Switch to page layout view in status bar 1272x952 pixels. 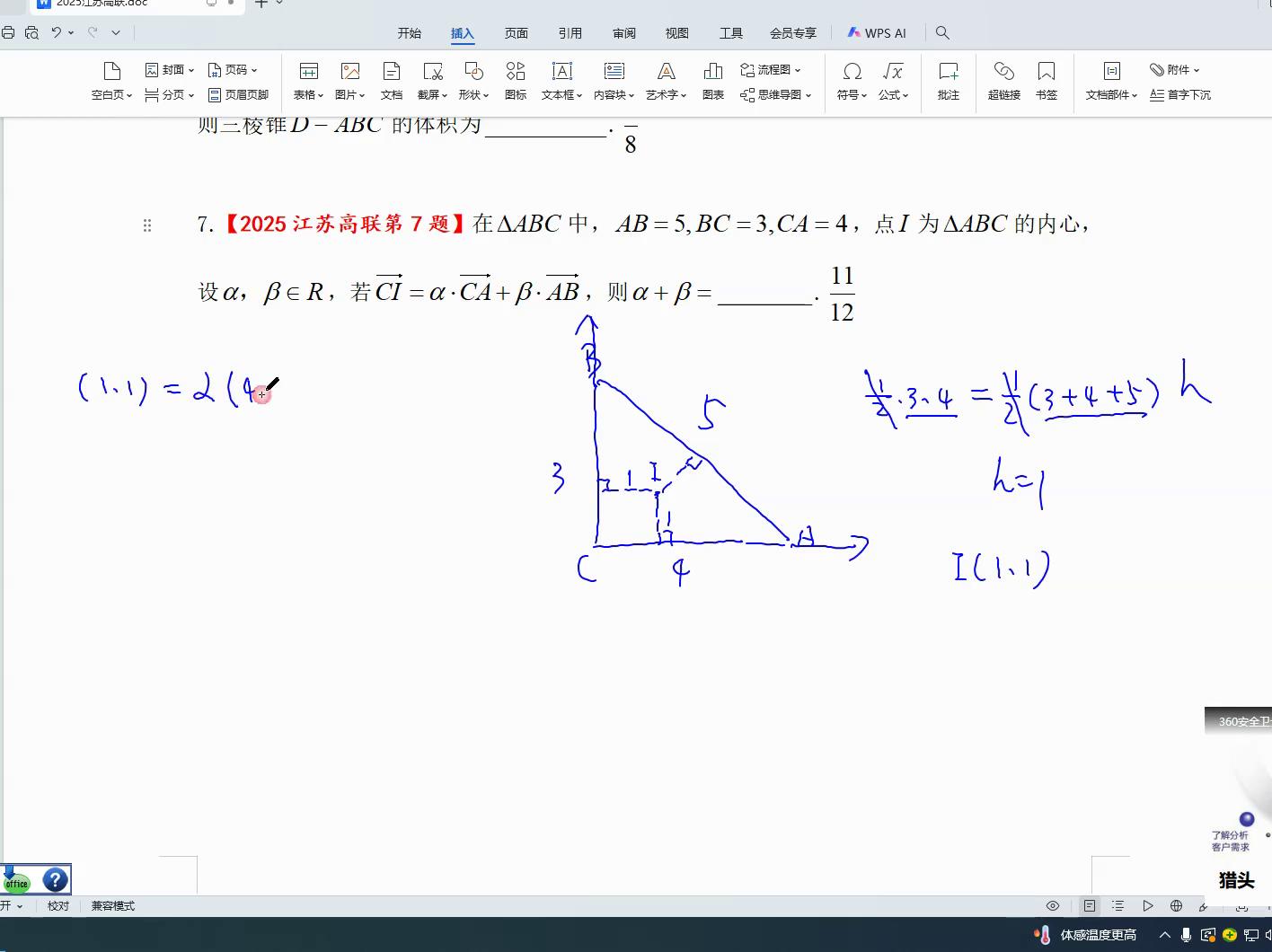(x=1090, y=906)
